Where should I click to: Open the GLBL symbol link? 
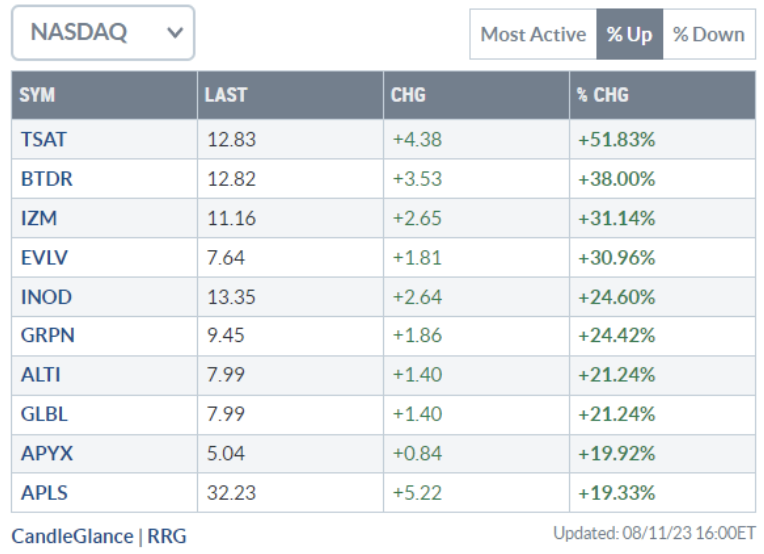pos(44,414)
